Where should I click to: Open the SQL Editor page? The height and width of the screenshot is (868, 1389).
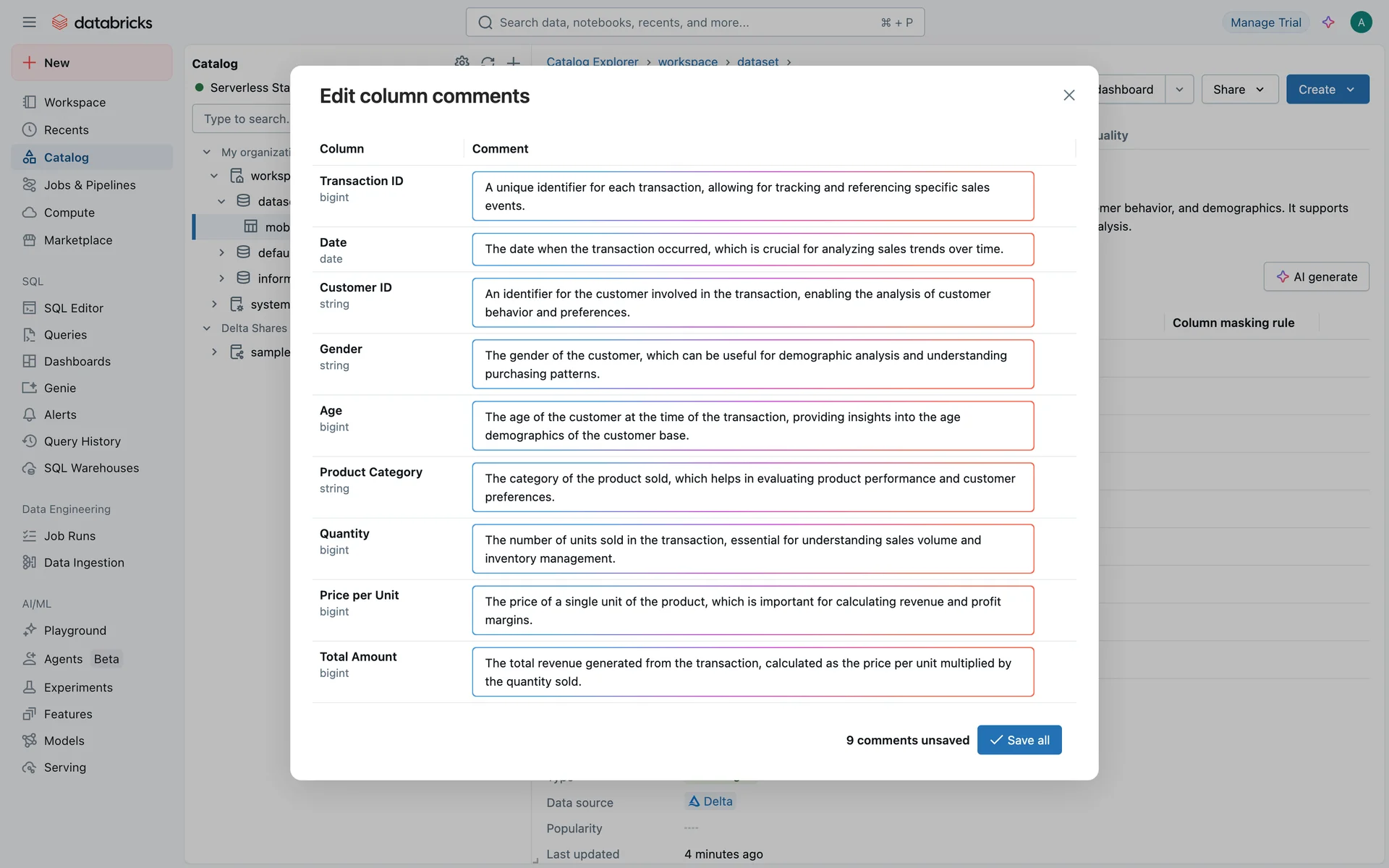(73, 308)
